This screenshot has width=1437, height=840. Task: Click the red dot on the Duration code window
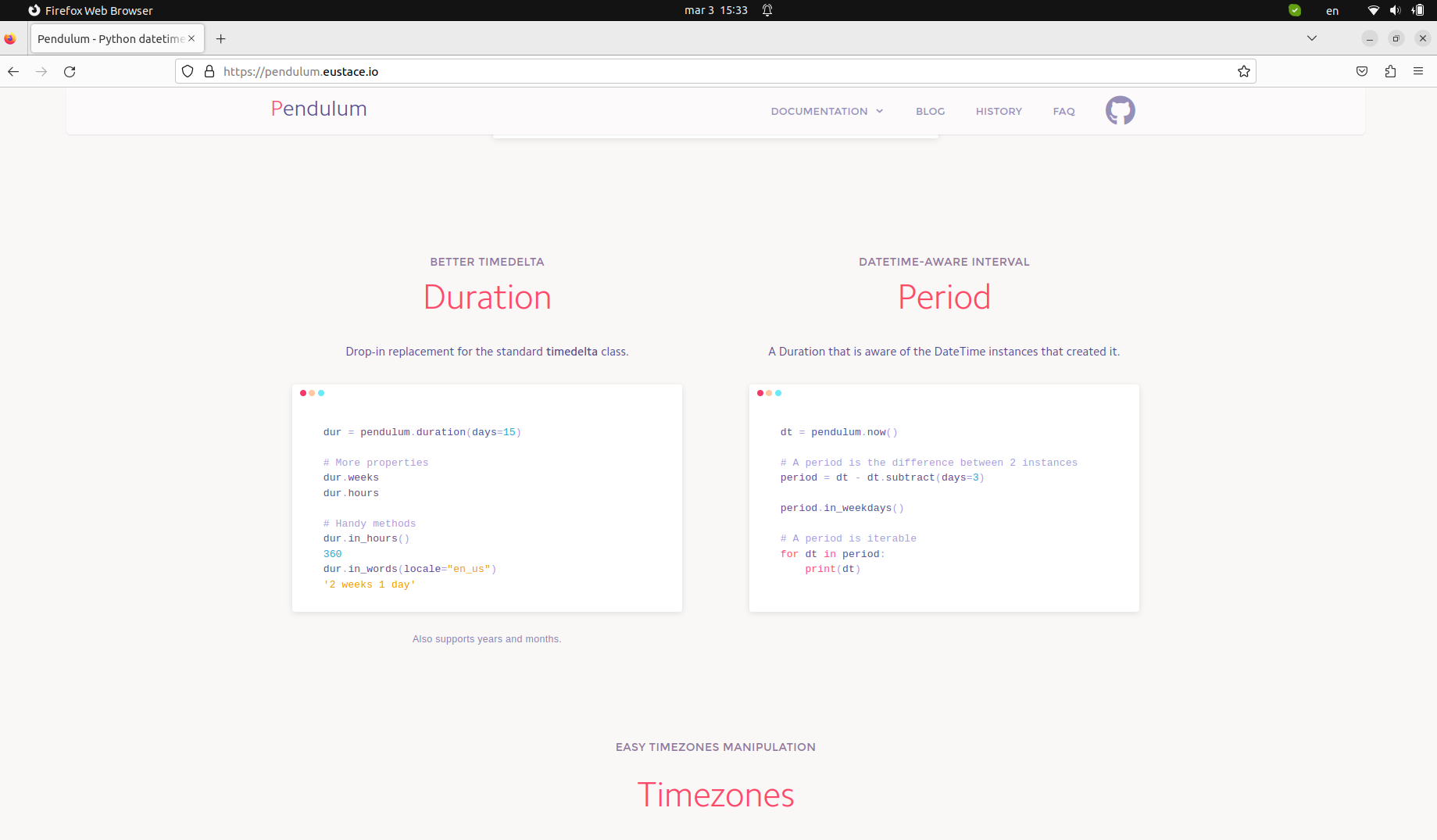click(302, 393)
